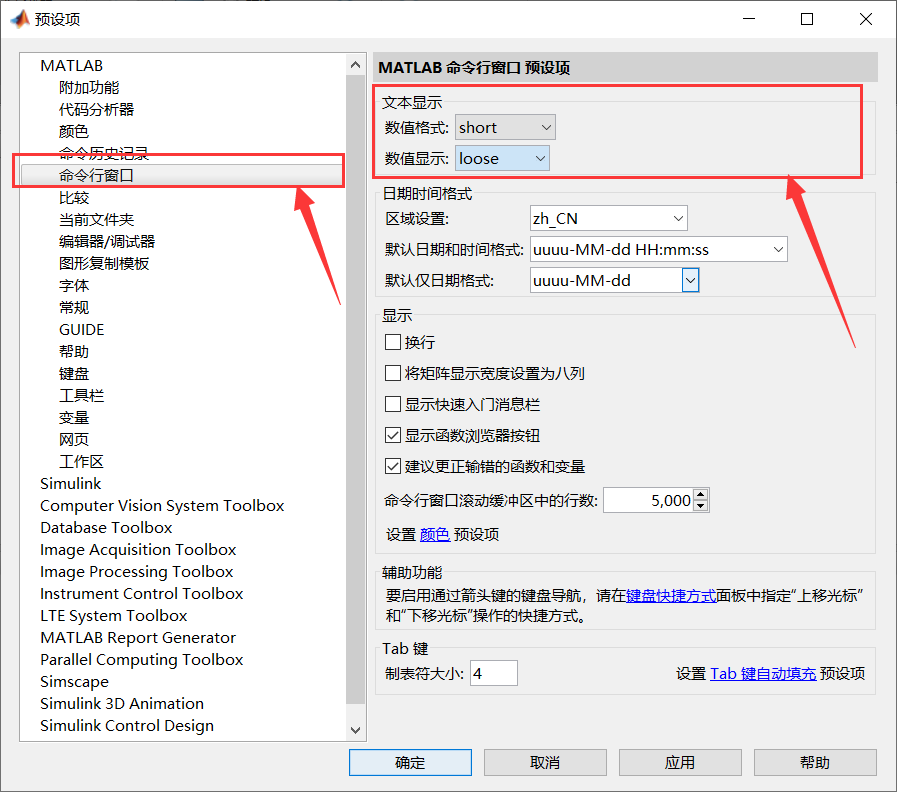Select 网页 in preferences tree

coord(74,439)
